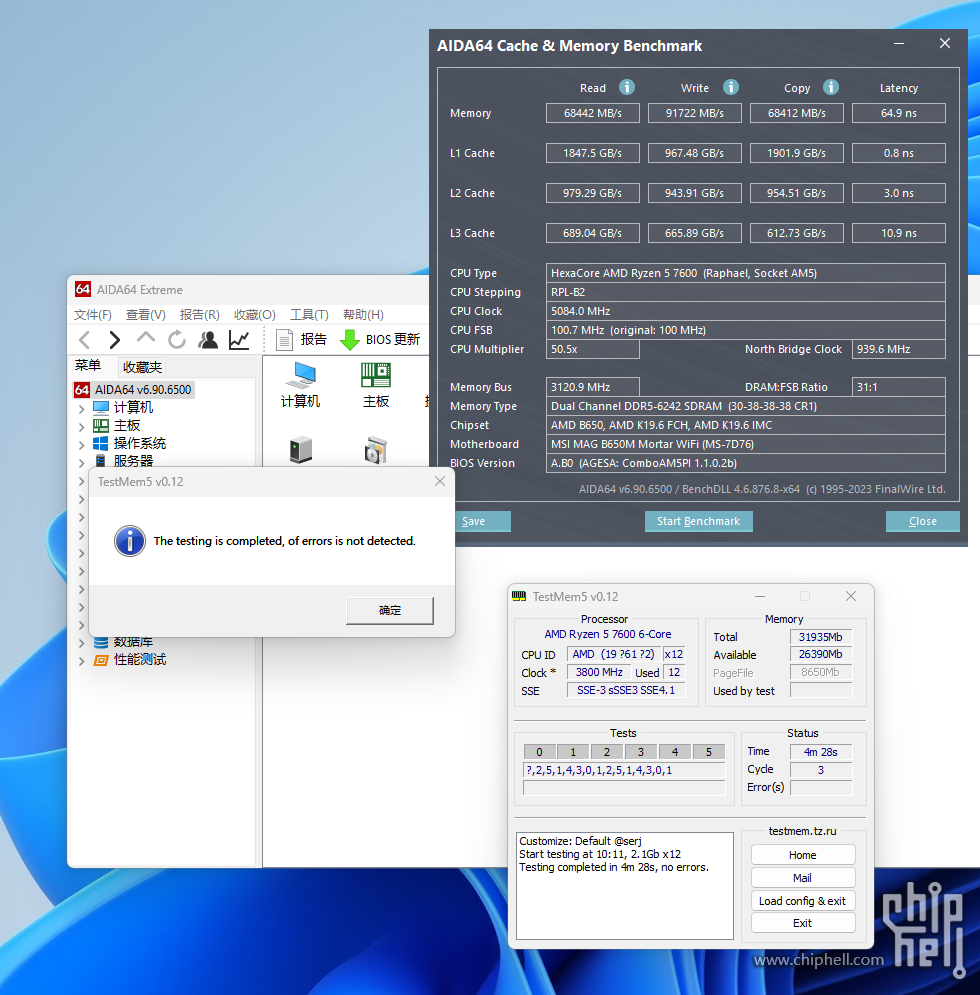Open the 帮助(H) menu
Screen dimensions: 980x995
tap(363, 315)
